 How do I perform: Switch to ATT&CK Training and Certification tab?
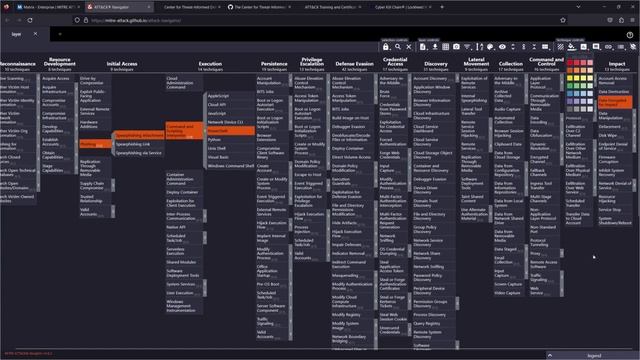[x=330, y=7]
